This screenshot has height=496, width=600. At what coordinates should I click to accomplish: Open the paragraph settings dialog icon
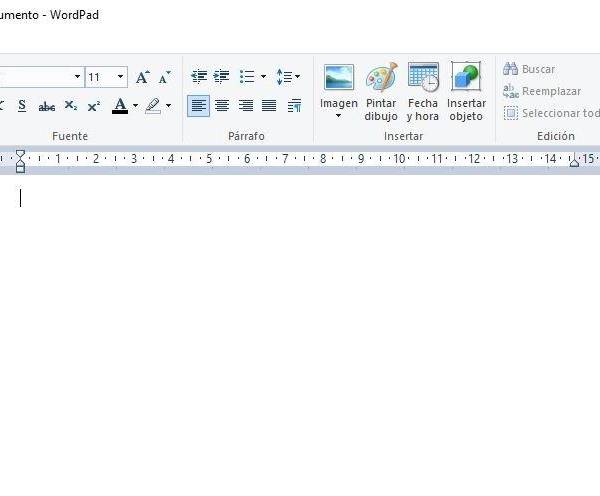(294, 106)
